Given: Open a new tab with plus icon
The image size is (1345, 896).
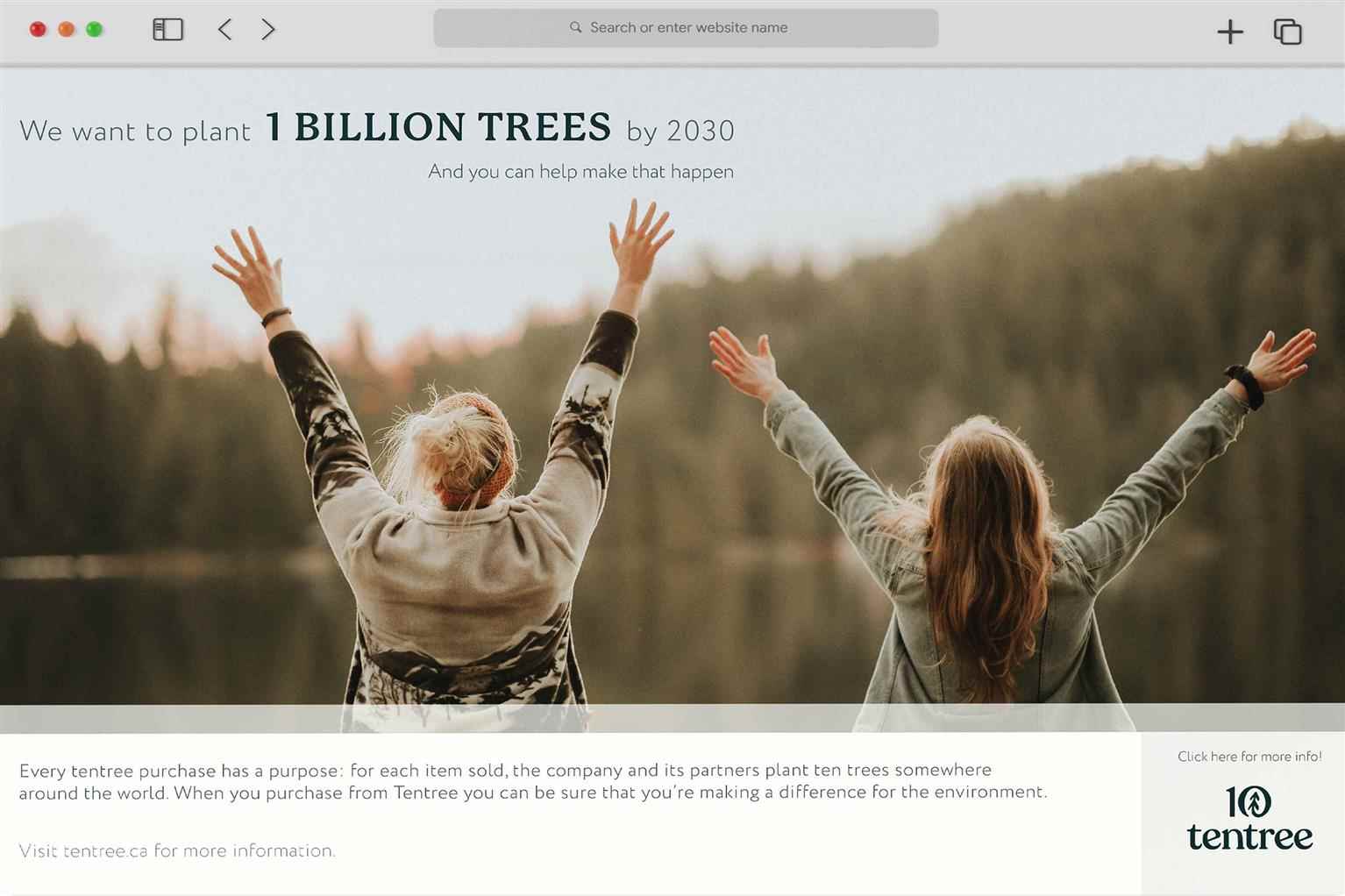Looking at the screenshot, I should (x=1230, y=32).
